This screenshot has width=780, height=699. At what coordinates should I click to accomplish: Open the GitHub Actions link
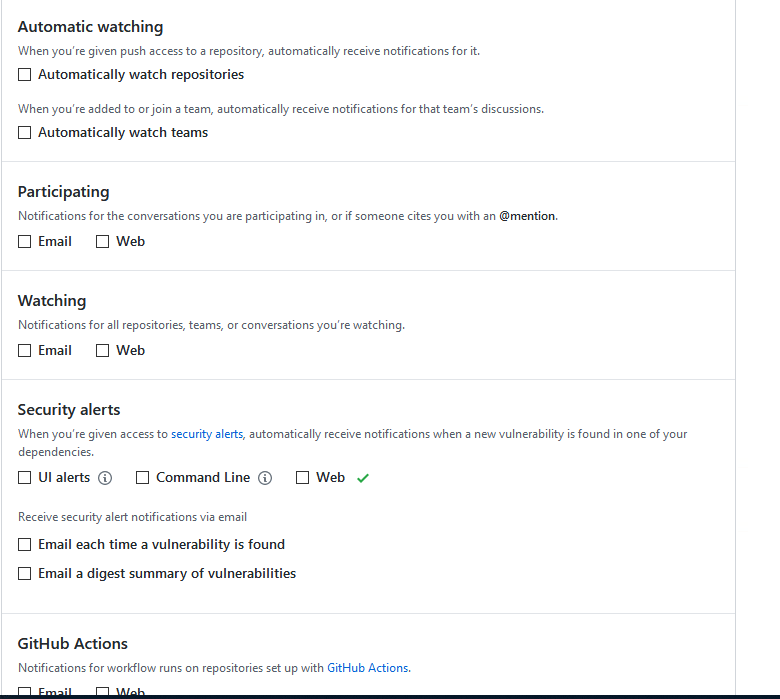pyautogui.click(x=368, y=668)
